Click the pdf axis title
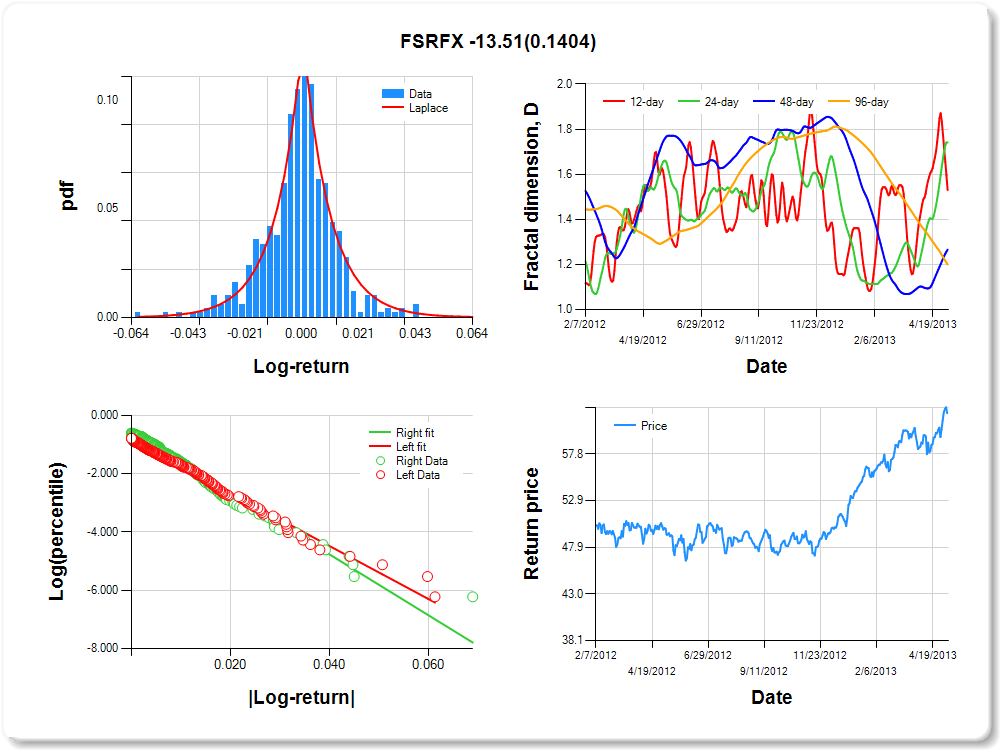 (67, 196)
